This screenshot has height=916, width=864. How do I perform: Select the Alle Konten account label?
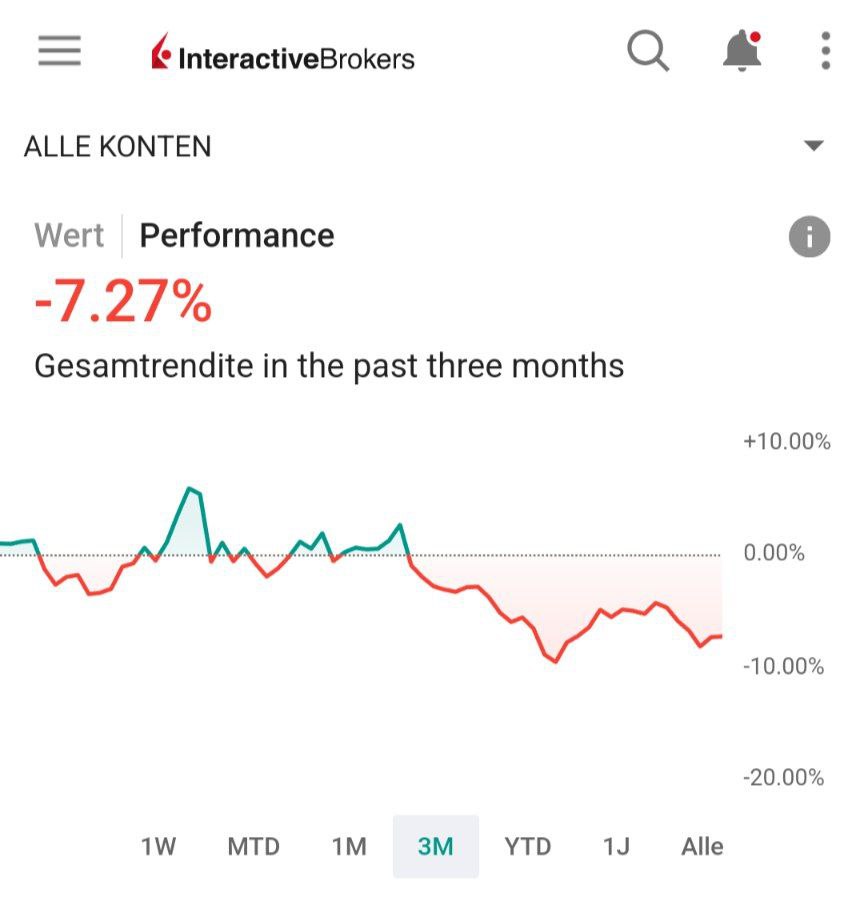pos(118,147)
